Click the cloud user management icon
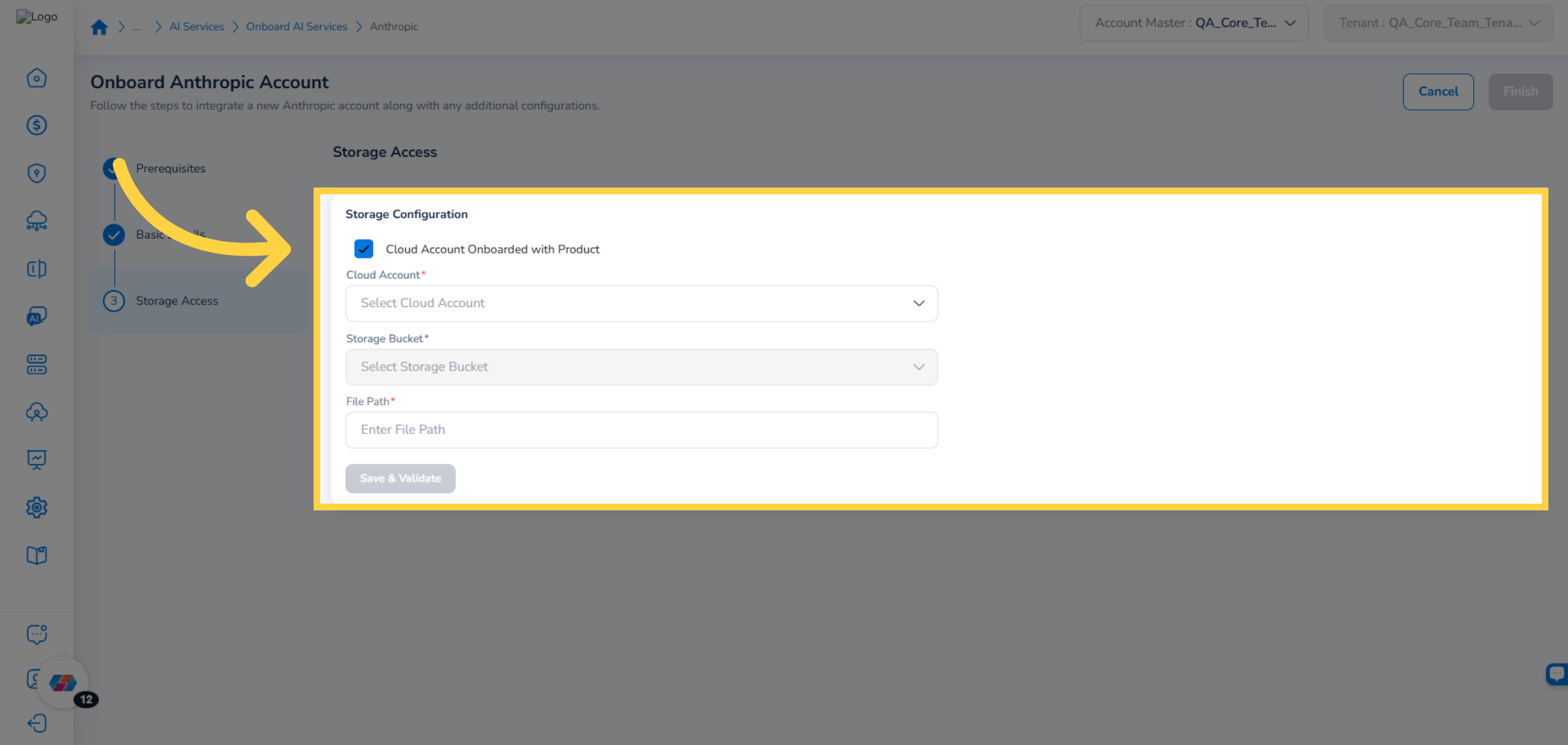The width and height of the screenshot is (1568, 745). 37,412
